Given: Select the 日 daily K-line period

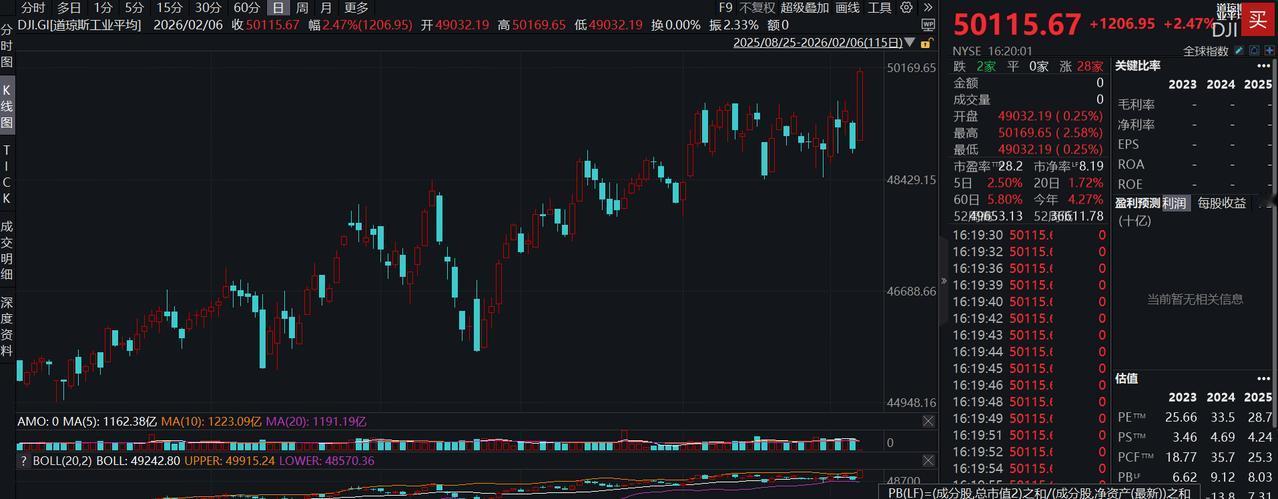Looking at the screenshot, I should 278,7.
